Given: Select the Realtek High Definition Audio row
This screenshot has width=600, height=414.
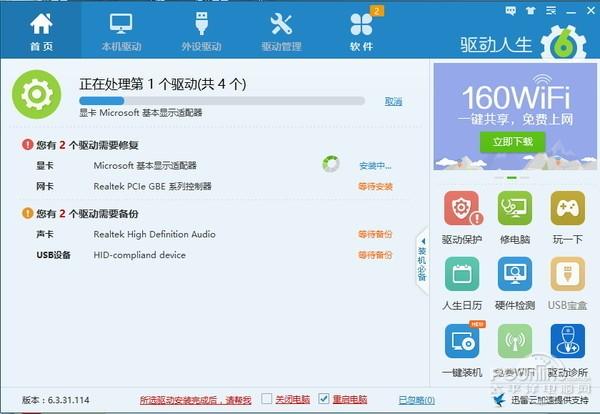Looking at the screenshot, I should click(x=214, y=234).
